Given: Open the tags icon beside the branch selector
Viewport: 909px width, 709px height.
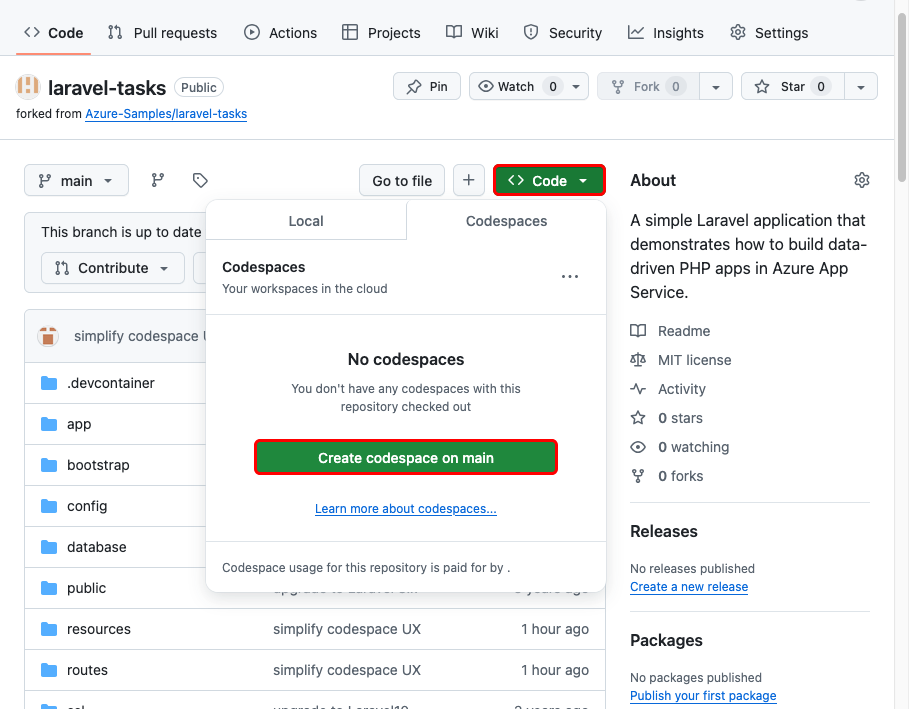Looking at the screenshot, I should pyautogui.click(x=199, y=180).
